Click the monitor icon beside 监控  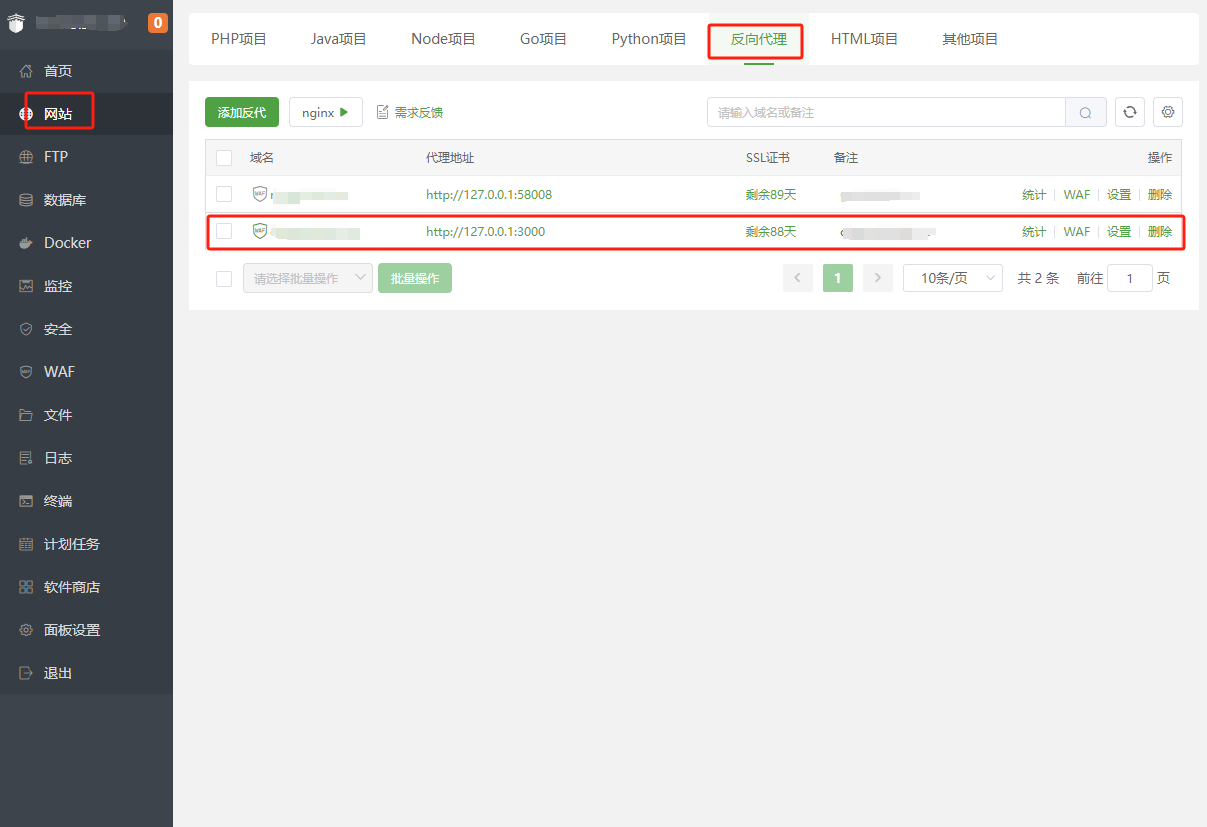pyautogui.click(x=26, y=286)
